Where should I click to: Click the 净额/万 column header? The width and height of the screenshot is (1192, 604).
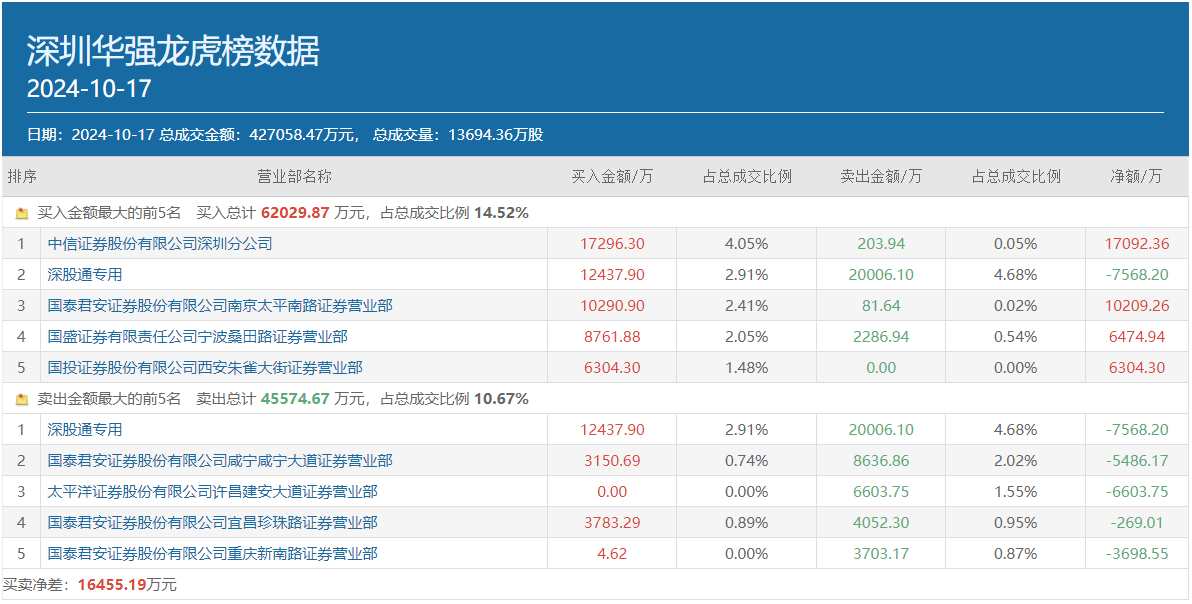[1137, 177]
